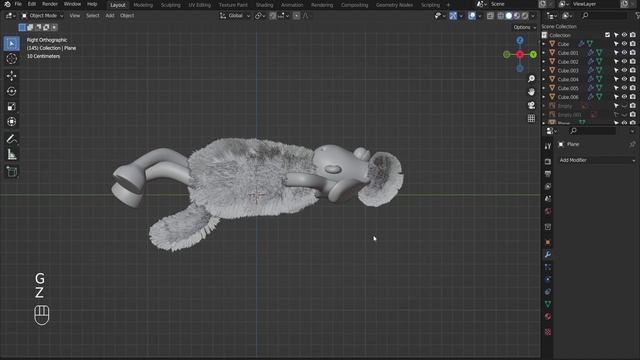
Task: Enable wireframe viewport shading
Action: point(501,16)
